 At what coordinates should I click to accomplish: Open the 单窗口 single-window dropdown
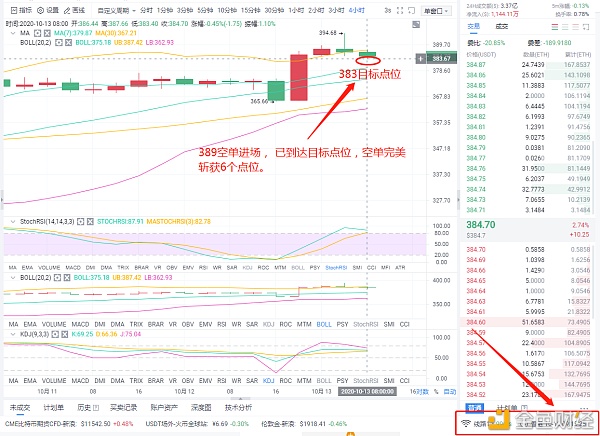436,11
